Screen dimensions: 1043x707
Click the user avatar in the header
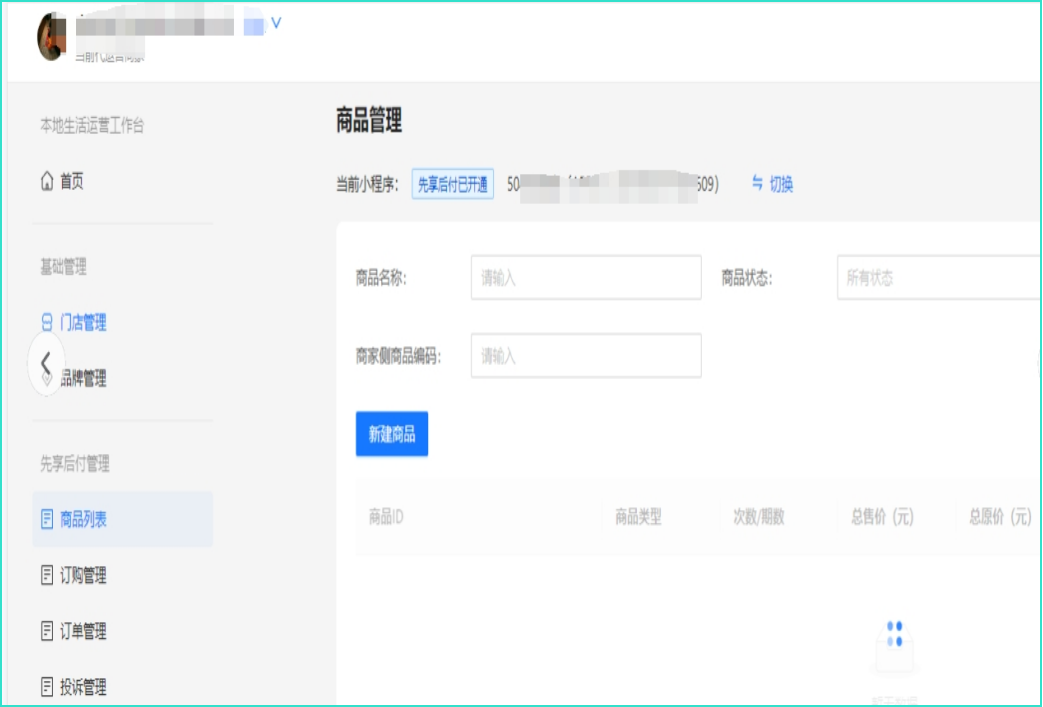pyautogui.click(x=51, y=36)
